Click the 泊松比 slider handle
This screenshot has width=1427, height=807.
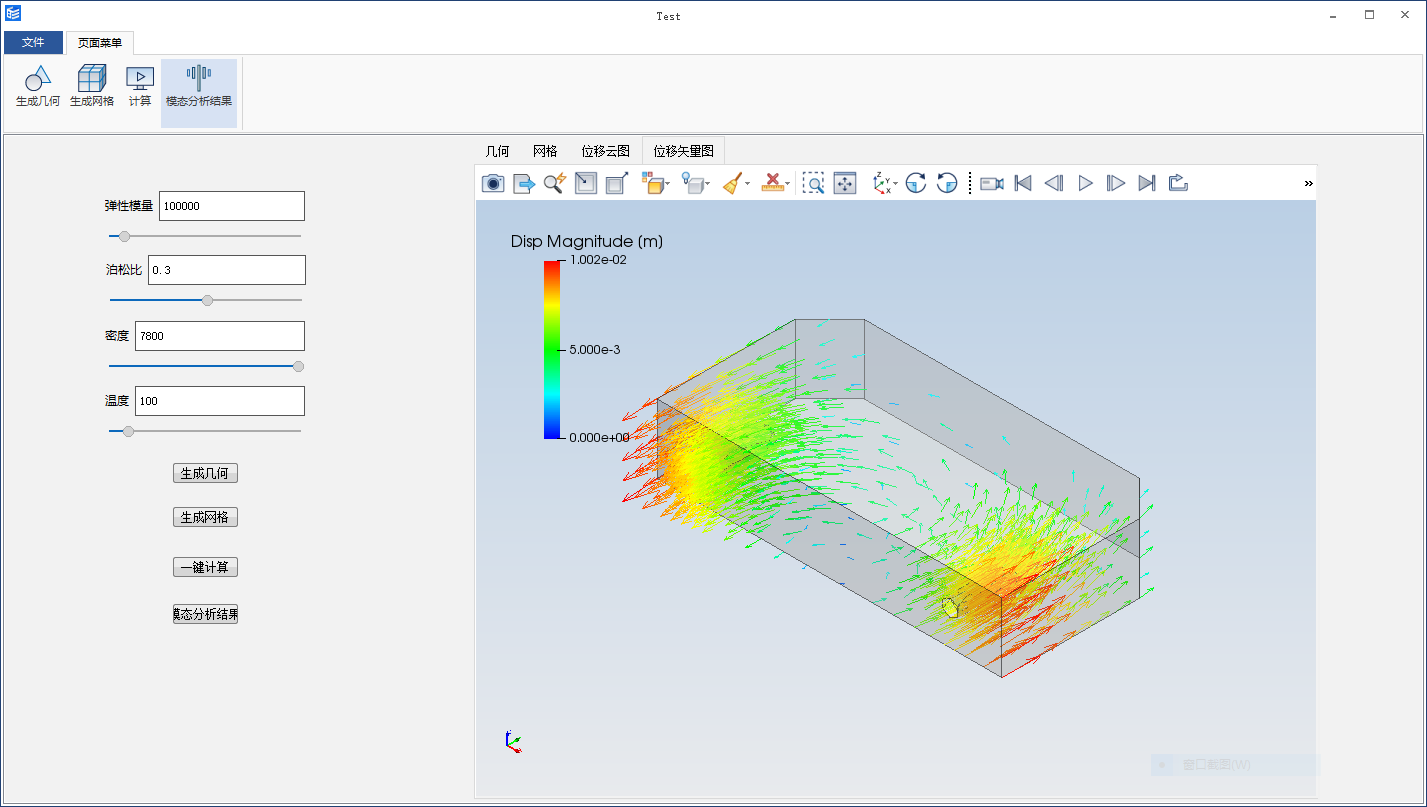(x=207, y=299)
